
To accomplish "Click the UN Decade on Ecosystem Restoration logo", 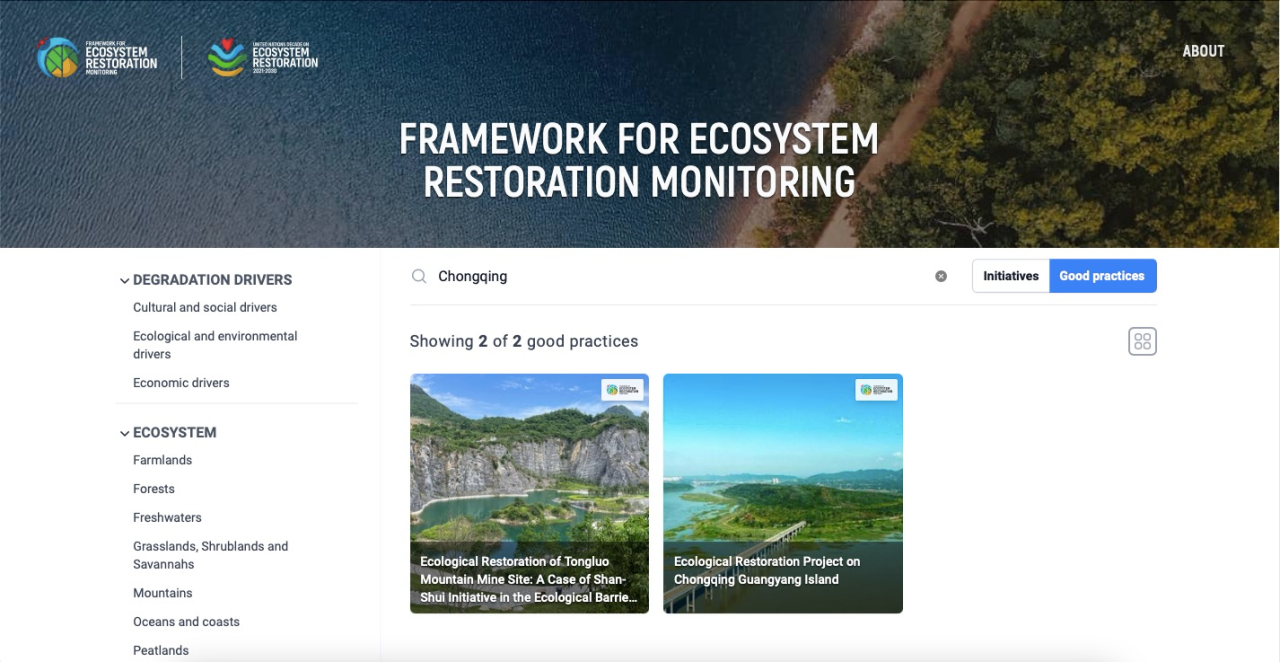I will click(263, 58).
